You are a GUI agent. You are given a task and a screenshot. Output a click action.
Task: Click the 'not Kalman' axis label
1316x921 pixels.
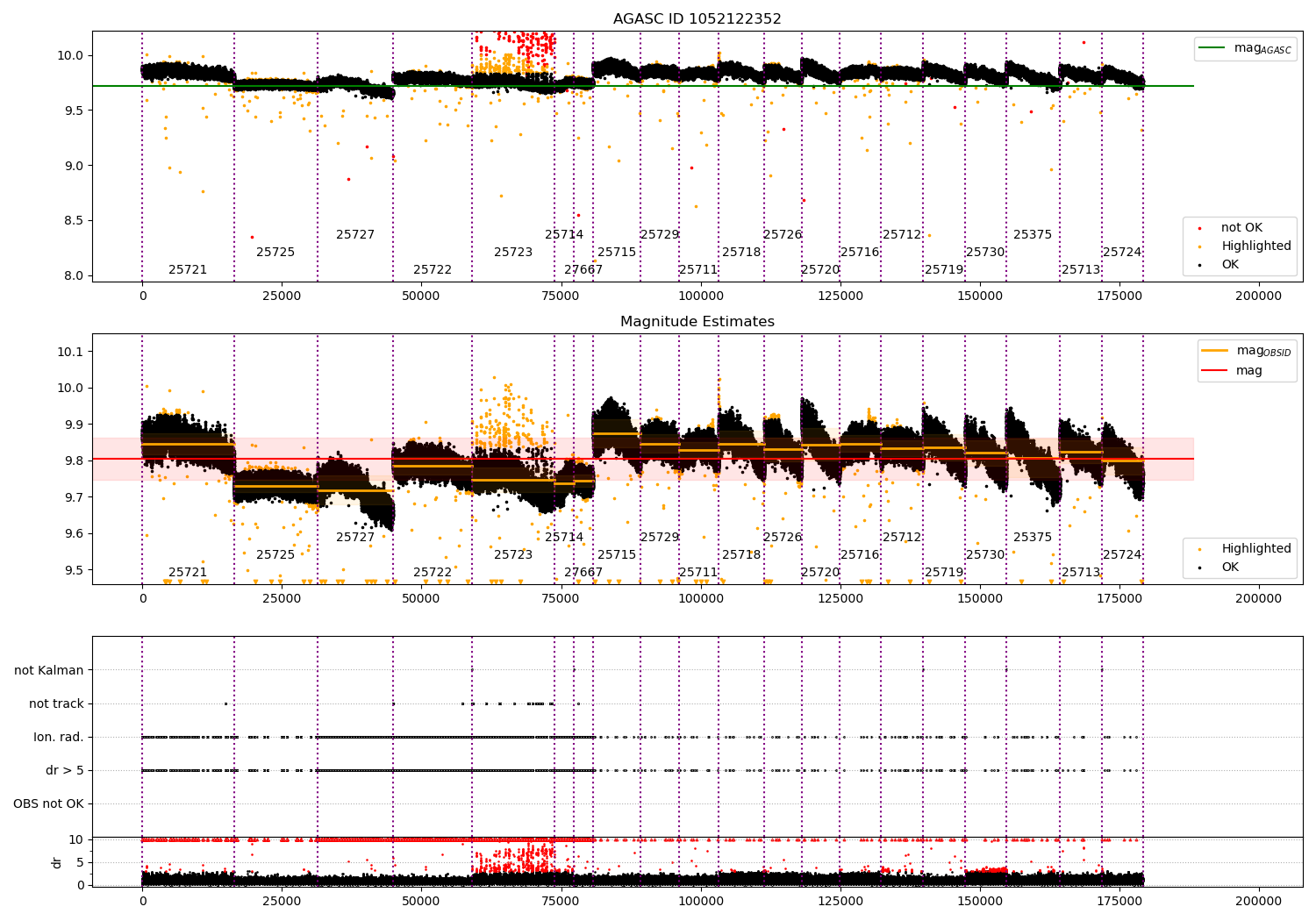point(49,670)
